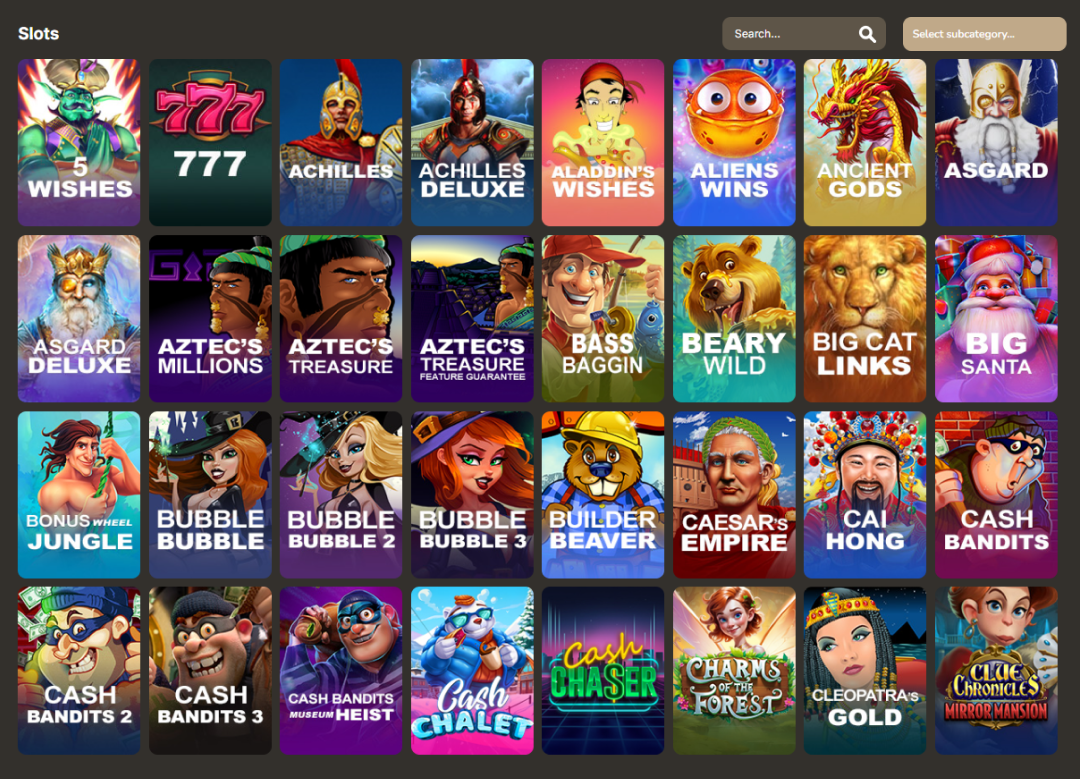Choose the Aliens Wins game
The height and width of the screenshot is (779, 1080).
click(734, 143)
